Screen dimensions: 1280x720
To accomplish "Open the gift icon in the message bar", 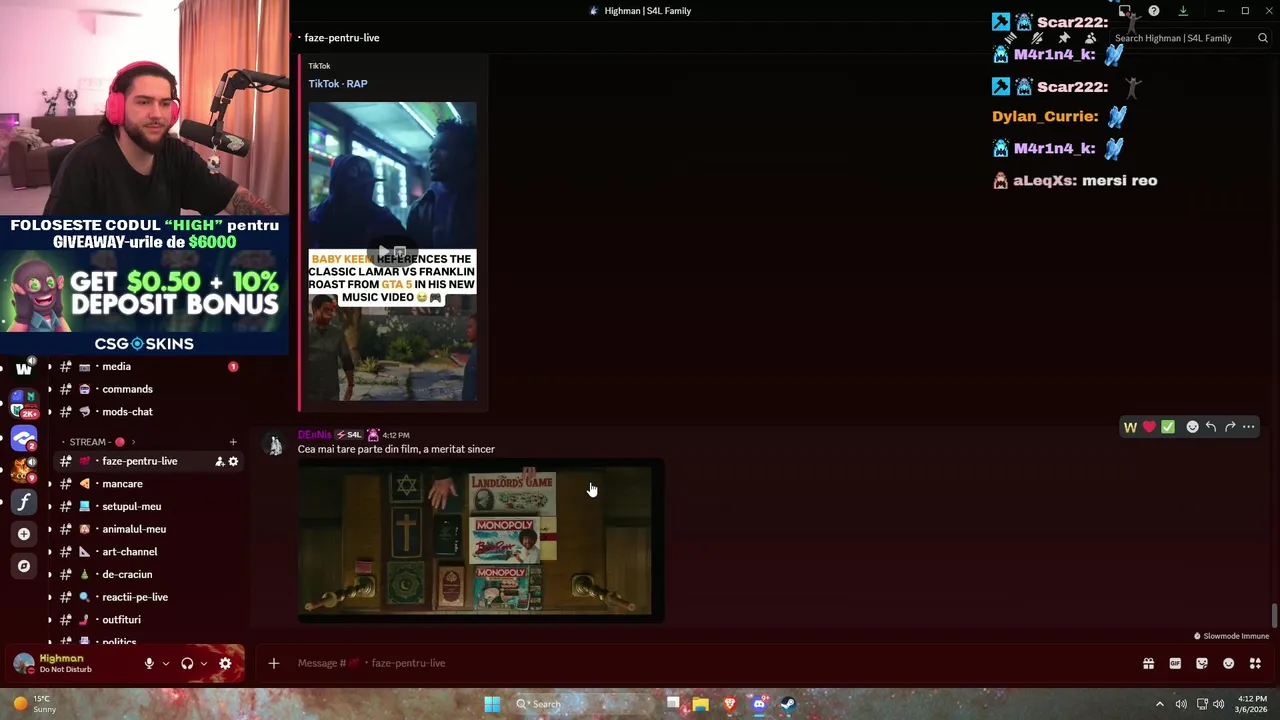I will 1148,663.
